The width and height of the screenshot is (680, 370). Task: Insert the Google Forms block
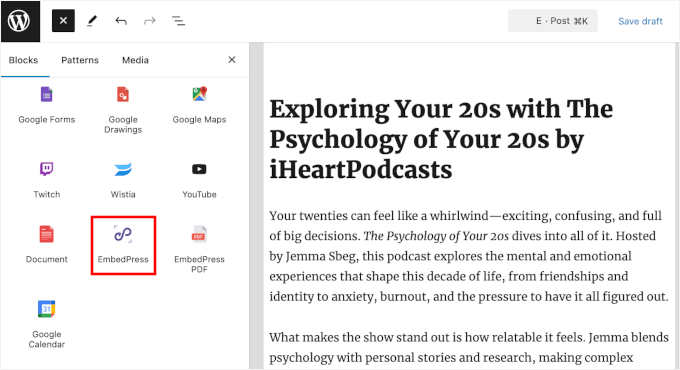tap(47, 105)
